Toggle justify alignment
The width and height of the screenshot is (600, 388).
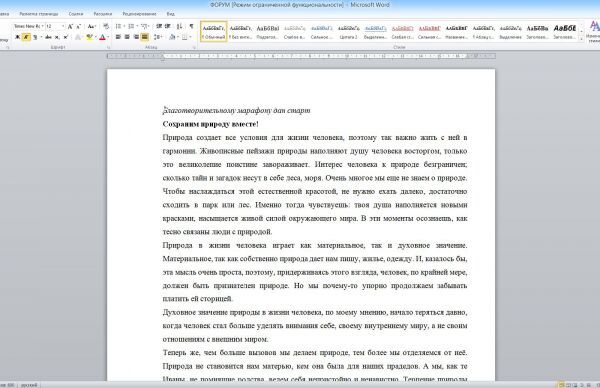pos(145,37)
